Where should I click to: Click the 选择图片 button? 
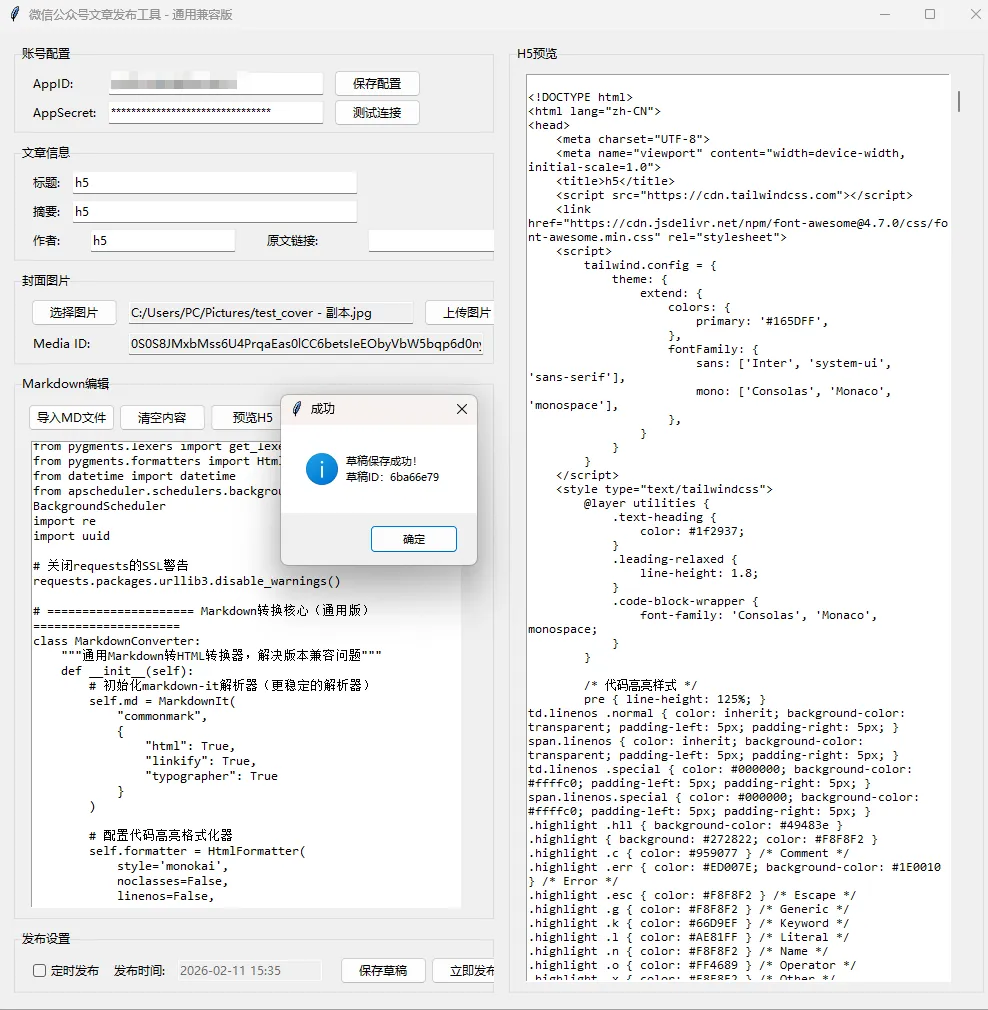(74, 312)
